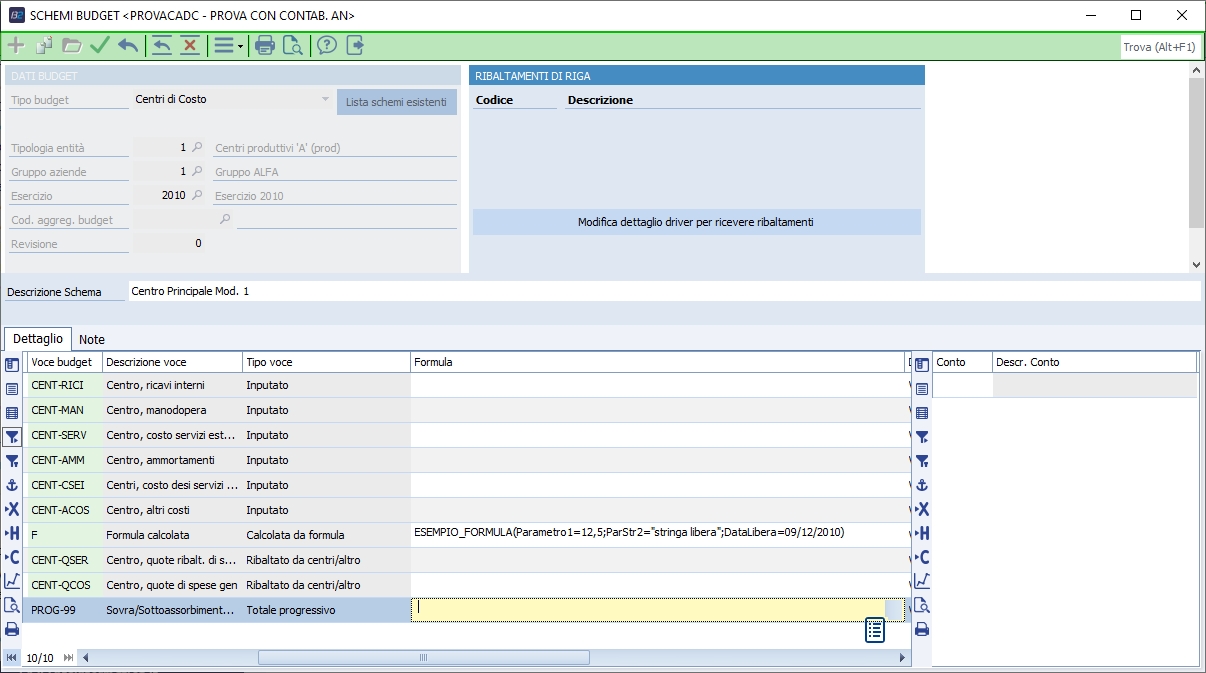
Task: Select the CENT-RICI budget row
Action: click(x=466, y=385)
